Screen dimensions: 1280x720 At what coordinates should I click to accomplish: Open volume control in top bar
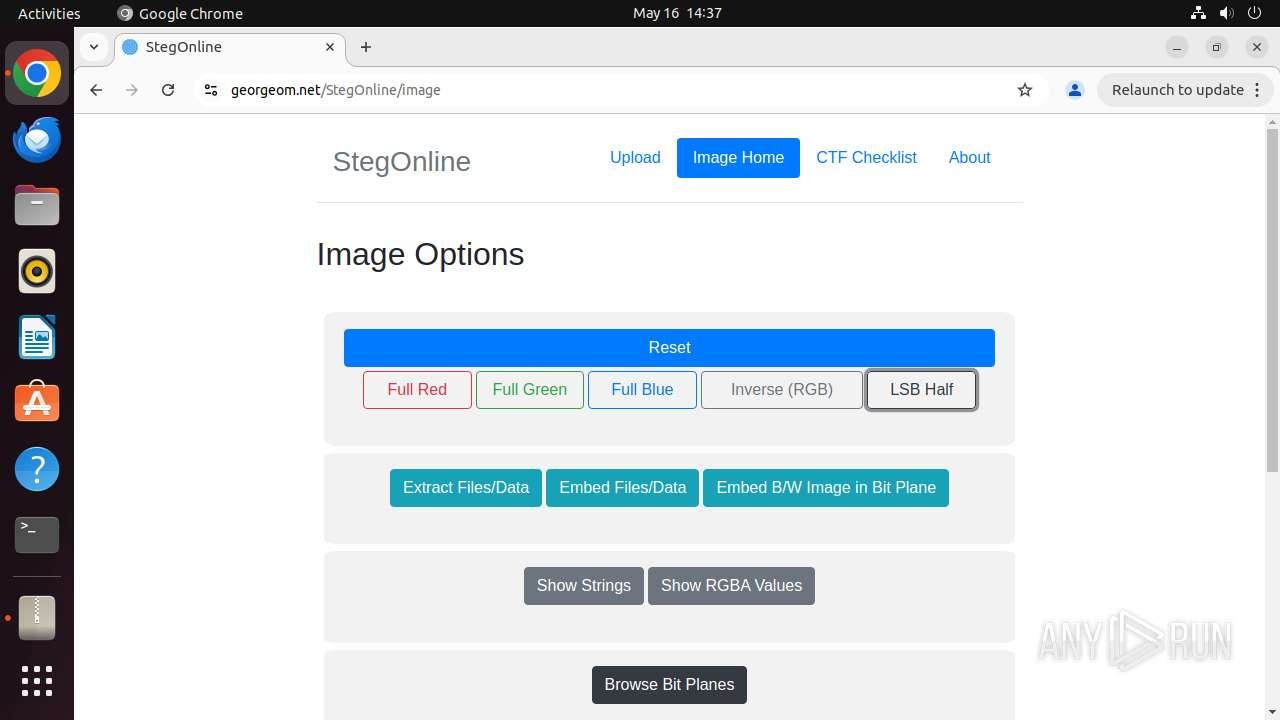pos(1227,13)
